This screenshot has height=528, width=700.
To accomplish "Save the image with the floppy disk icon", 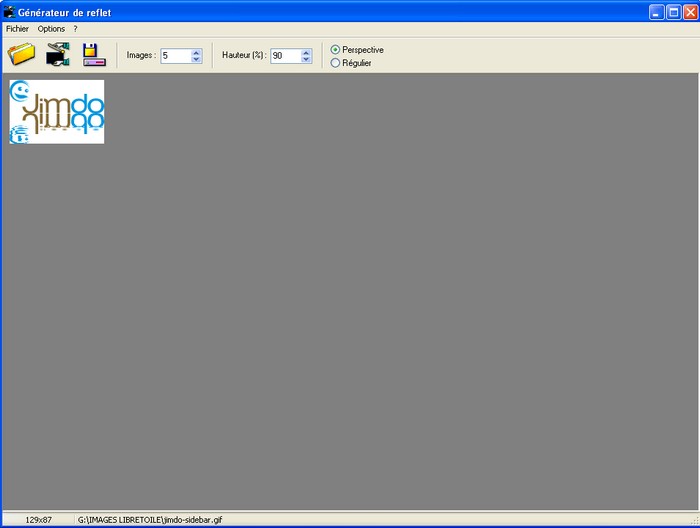I will pos(94,54).
